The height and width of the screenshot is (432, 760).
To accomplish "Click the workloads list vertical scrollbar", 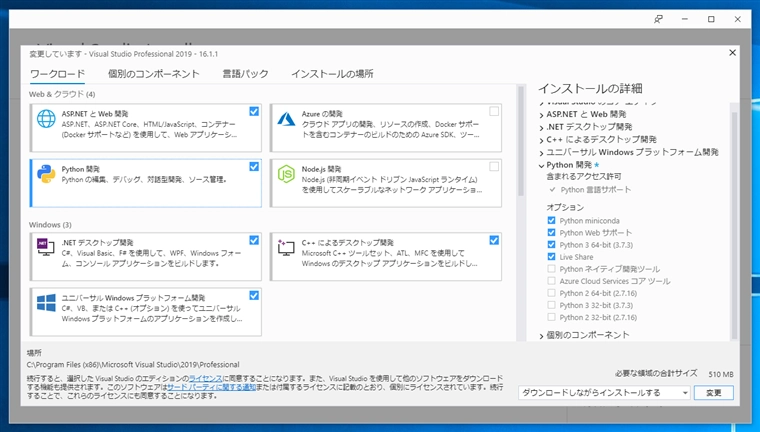I will (x=521, y=141).
